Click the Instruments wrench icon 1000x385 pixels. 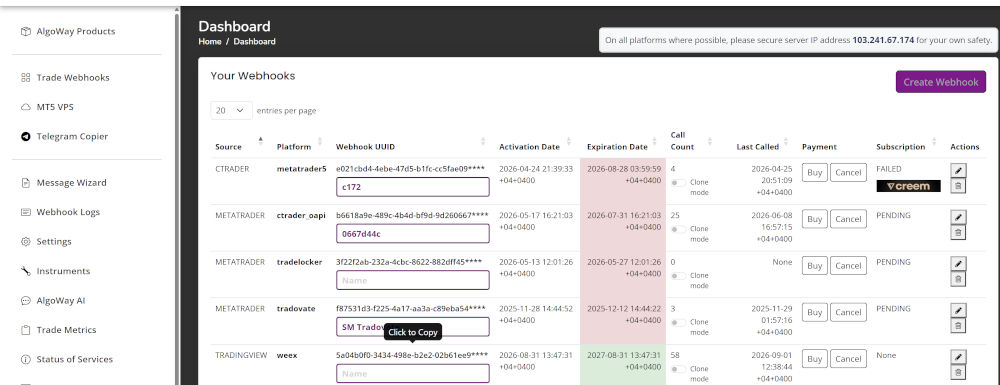(x=26, y=271)
